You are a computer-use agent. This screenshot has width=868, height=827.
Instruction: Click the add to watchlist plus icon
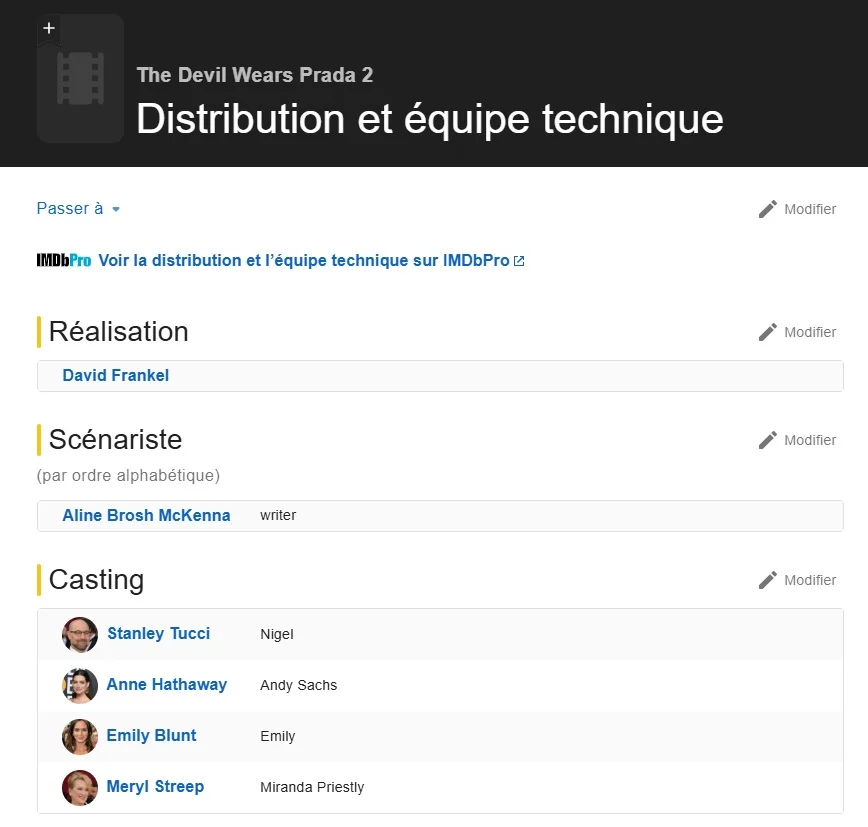(49, 28)
